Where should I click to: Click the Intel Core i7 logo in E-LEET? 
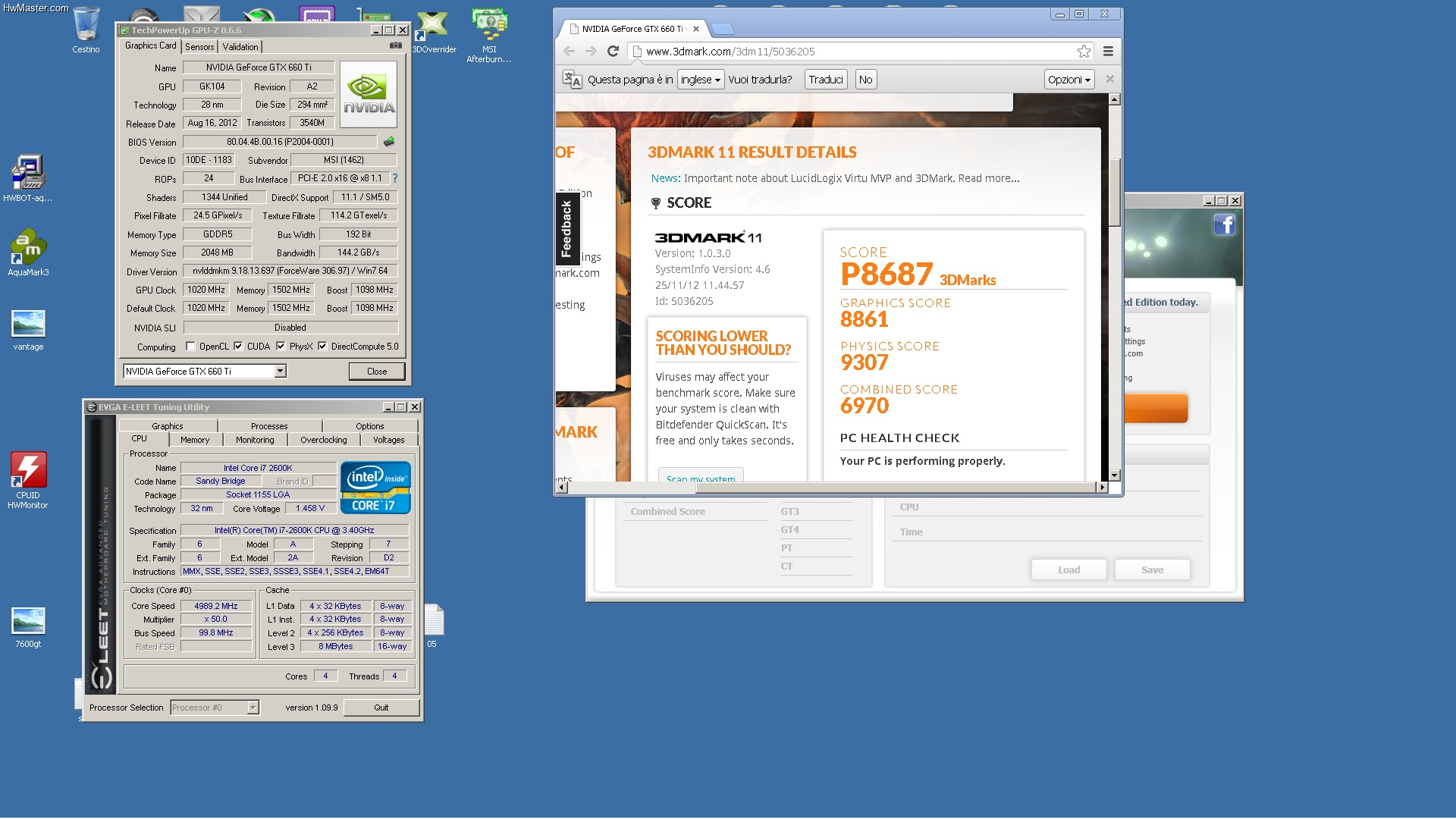[375, 488]
